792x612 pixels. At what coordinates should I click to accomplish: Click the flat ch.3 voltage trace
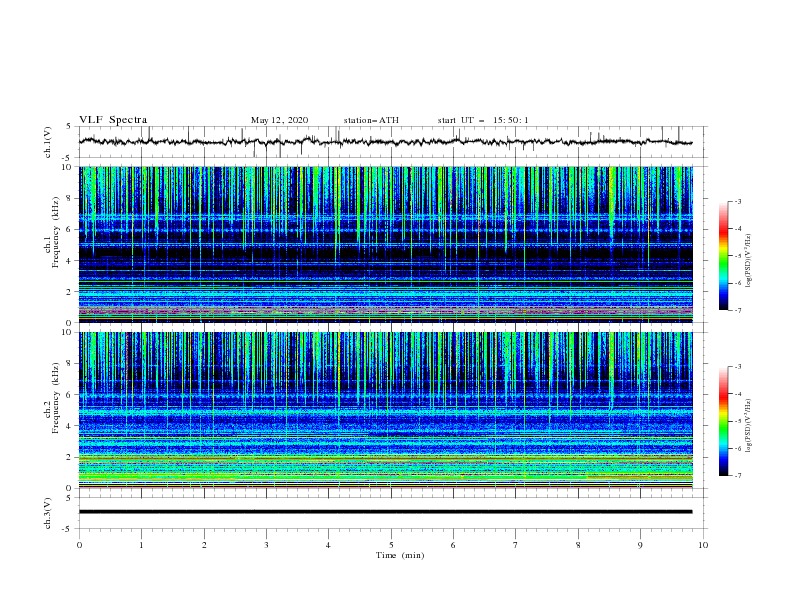point(385,512)
